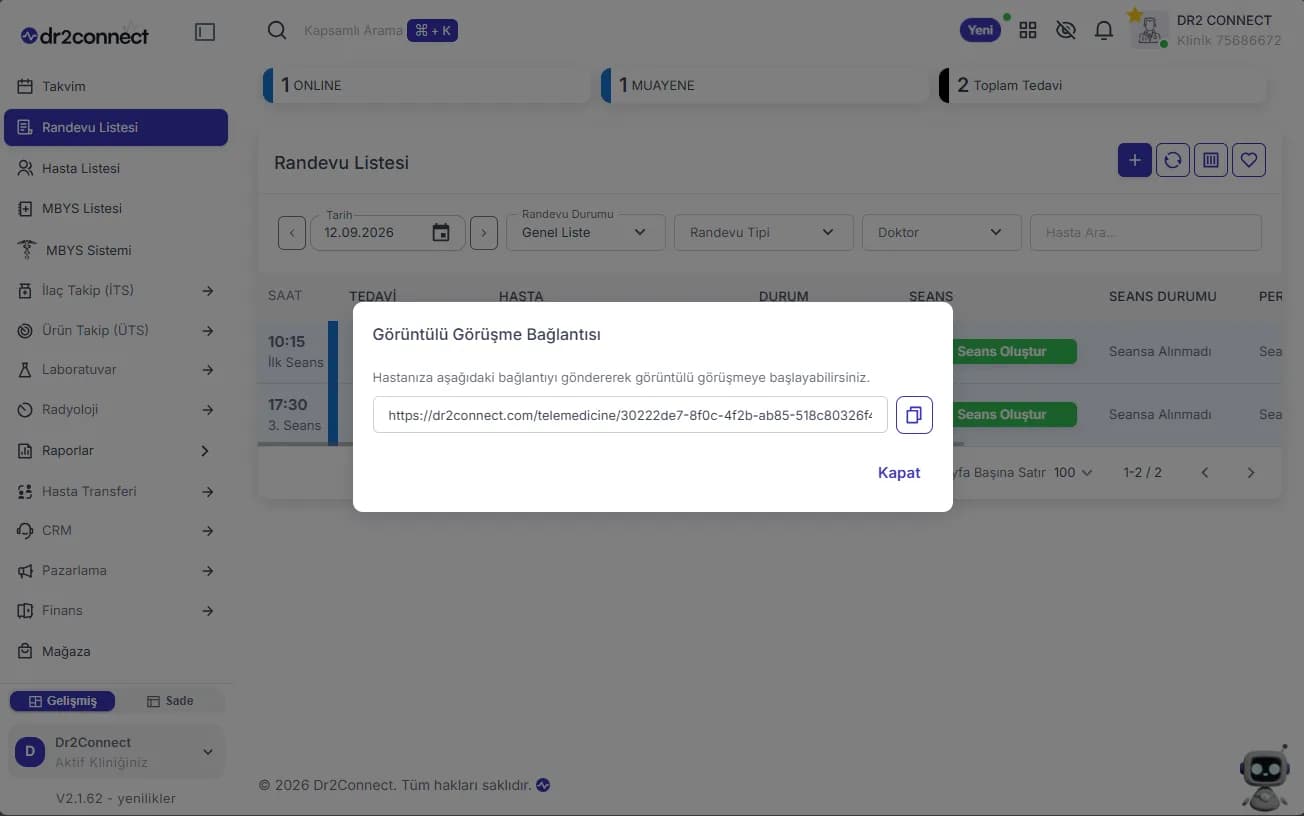Click the Yeni badge button
The width and height of the screenshot is (1304, 816).
981,30
